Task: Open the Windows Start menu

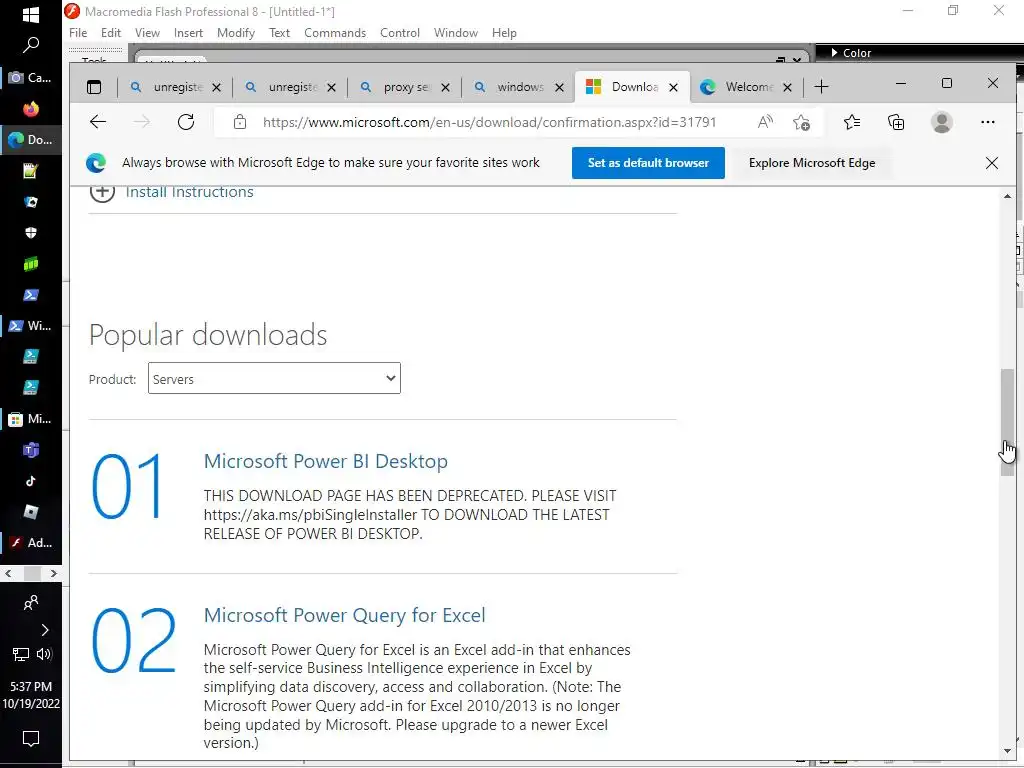Action: point(31,14)
